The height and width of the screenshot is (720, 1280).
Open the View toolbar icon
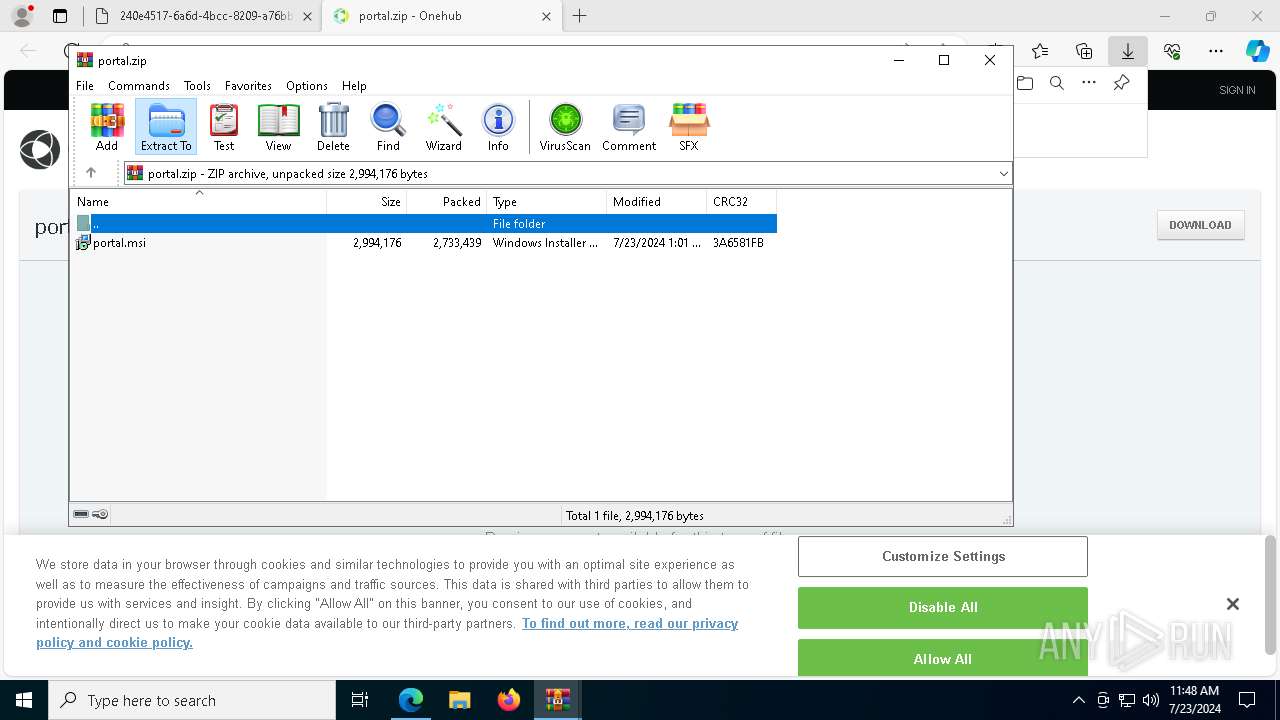pos(278,127)
